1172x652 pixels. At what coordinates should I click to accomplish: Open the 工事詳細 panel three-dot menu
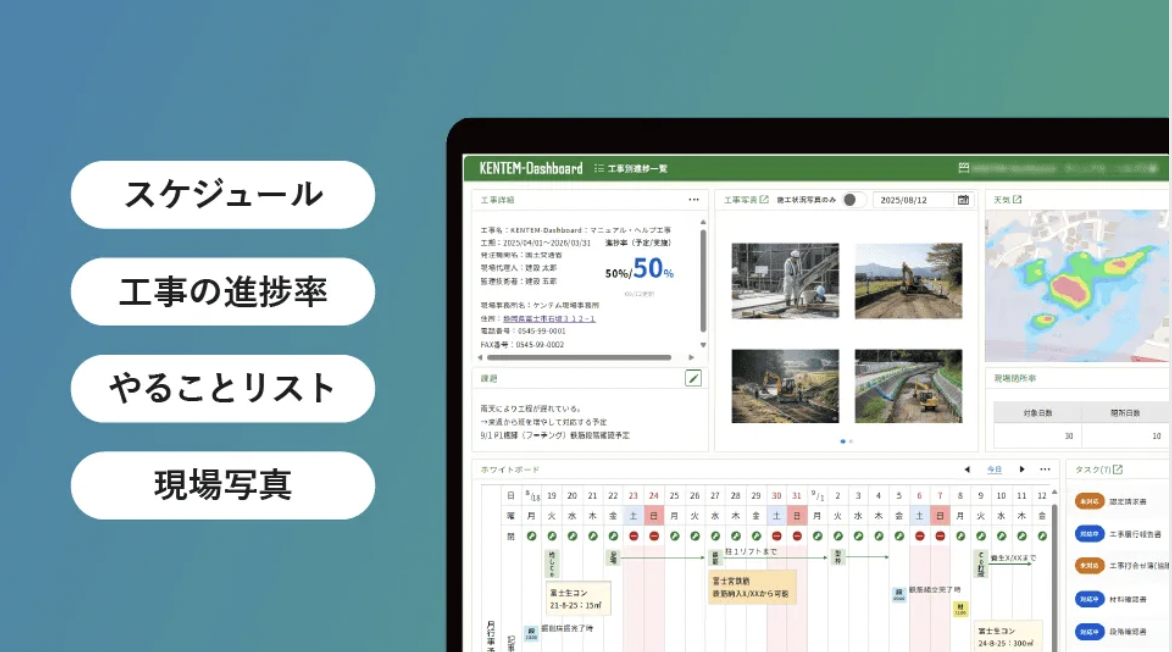click(694, 200)
